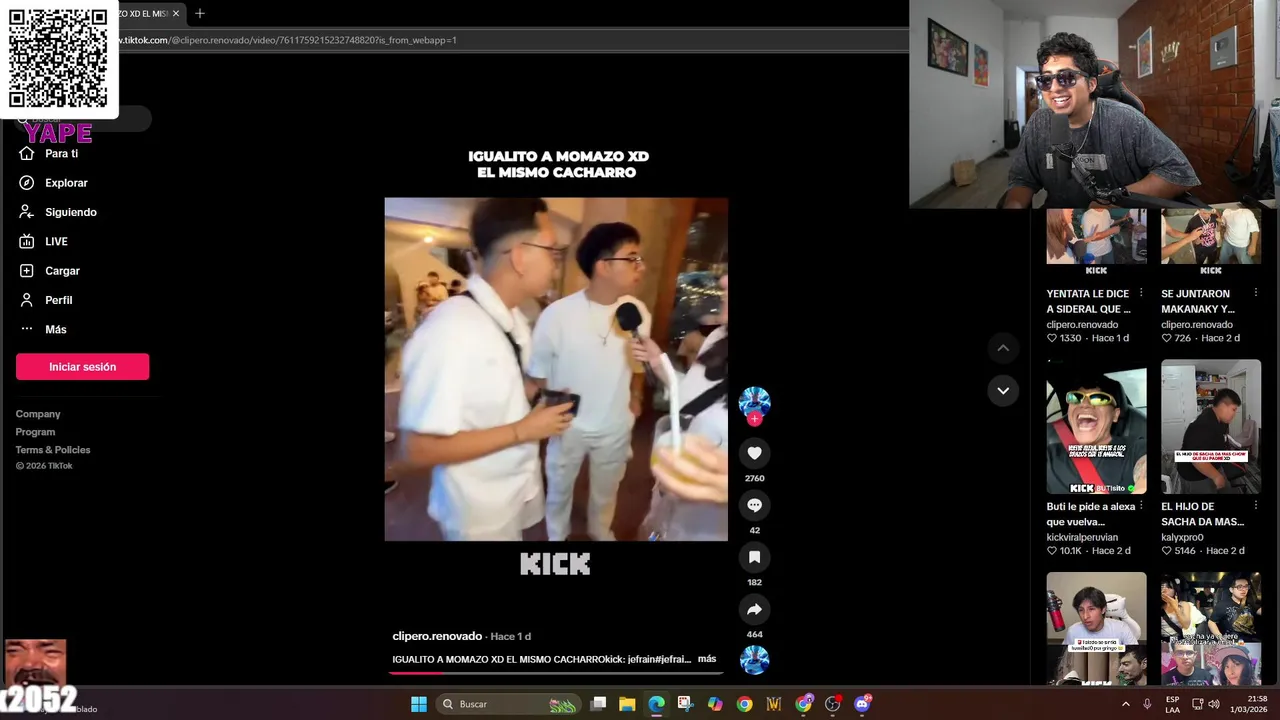The height and width of the screenshot is (720, 1280).
Task: Switch to Microsoft Edge on the taskbar
Action: tap(656, 704)
